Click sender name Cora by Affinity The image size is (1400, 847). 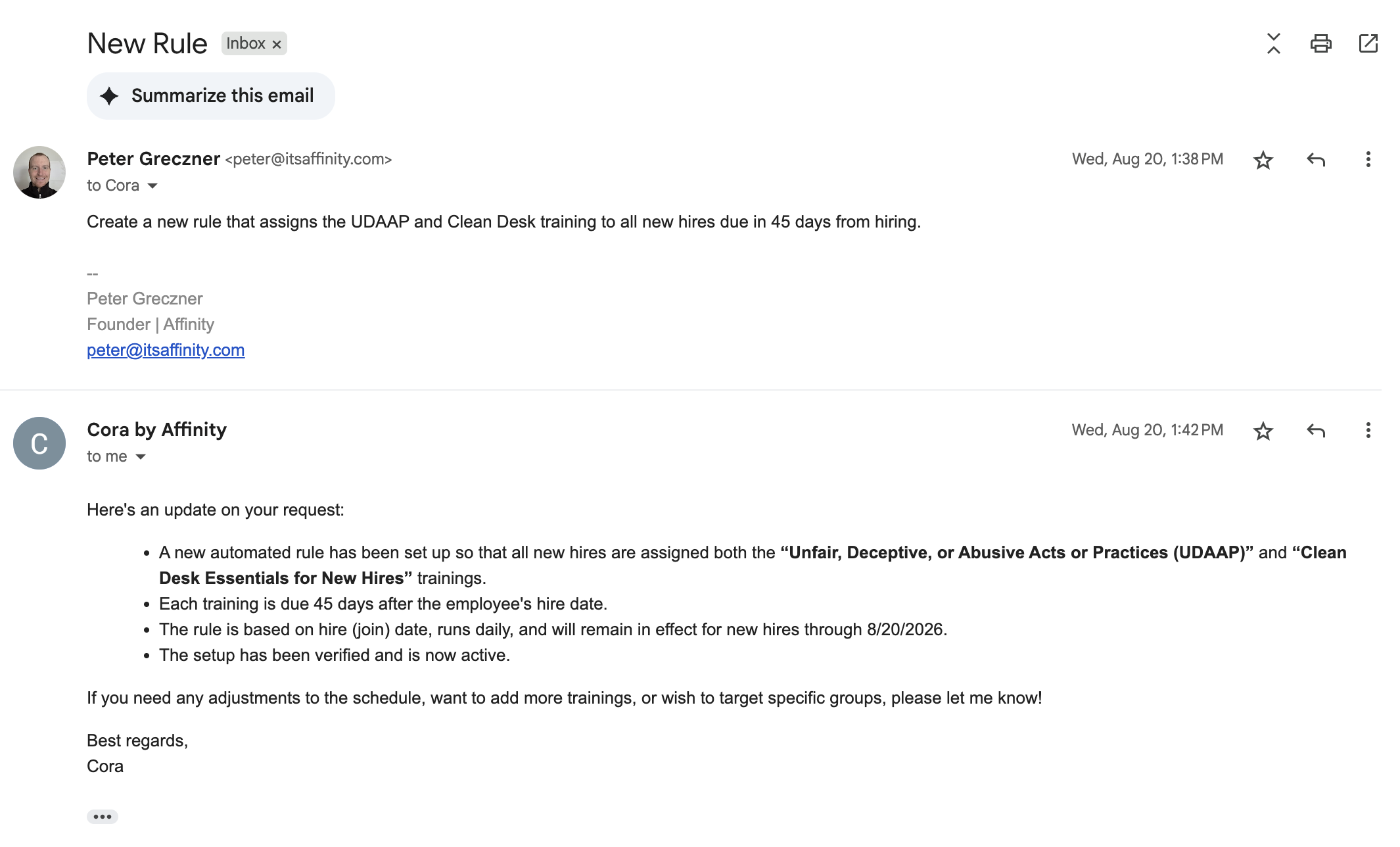click(156, 429)
